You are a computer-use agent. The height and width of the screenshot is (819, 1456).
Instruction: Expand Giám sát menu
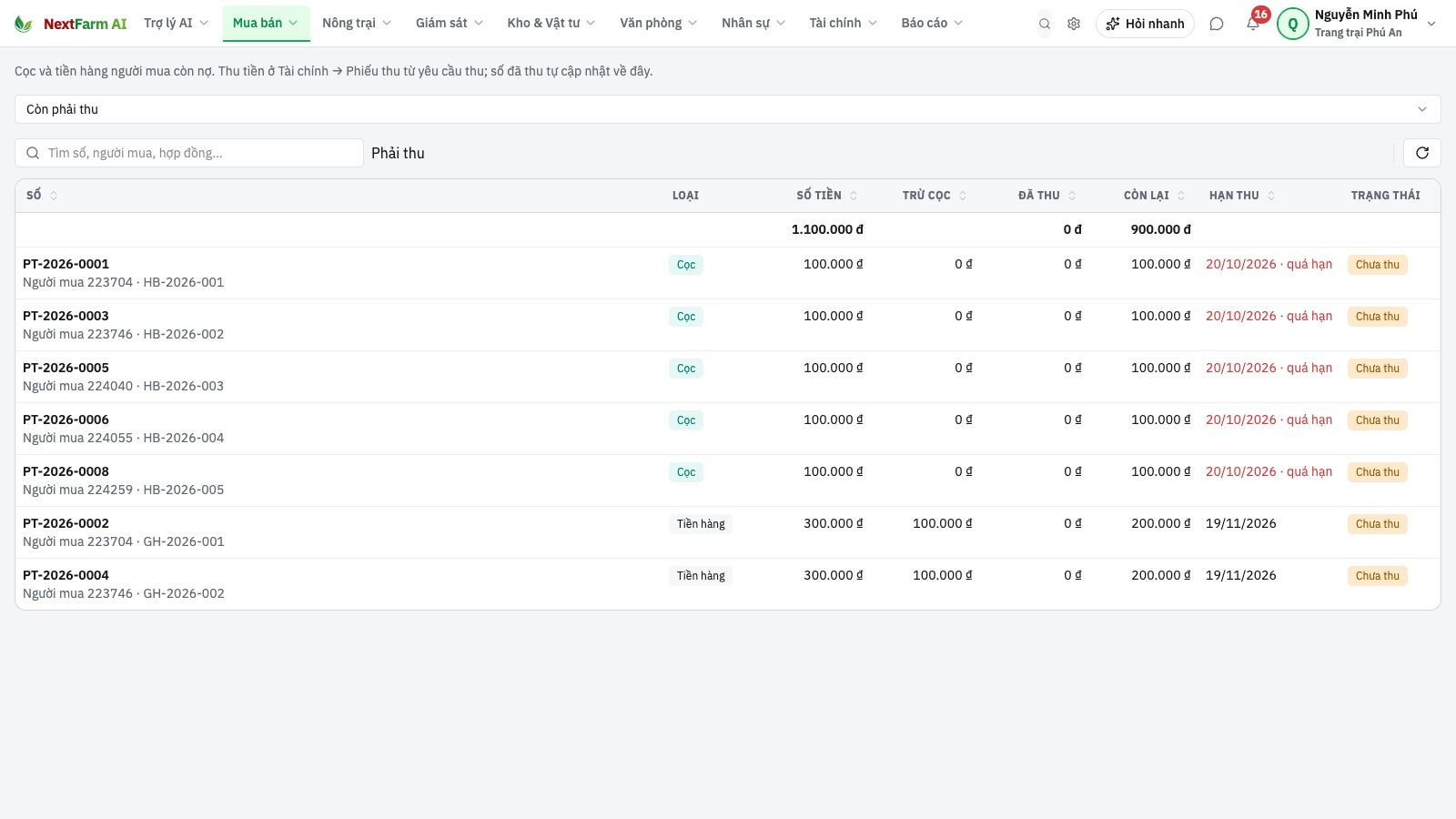(x=449, y=23)
